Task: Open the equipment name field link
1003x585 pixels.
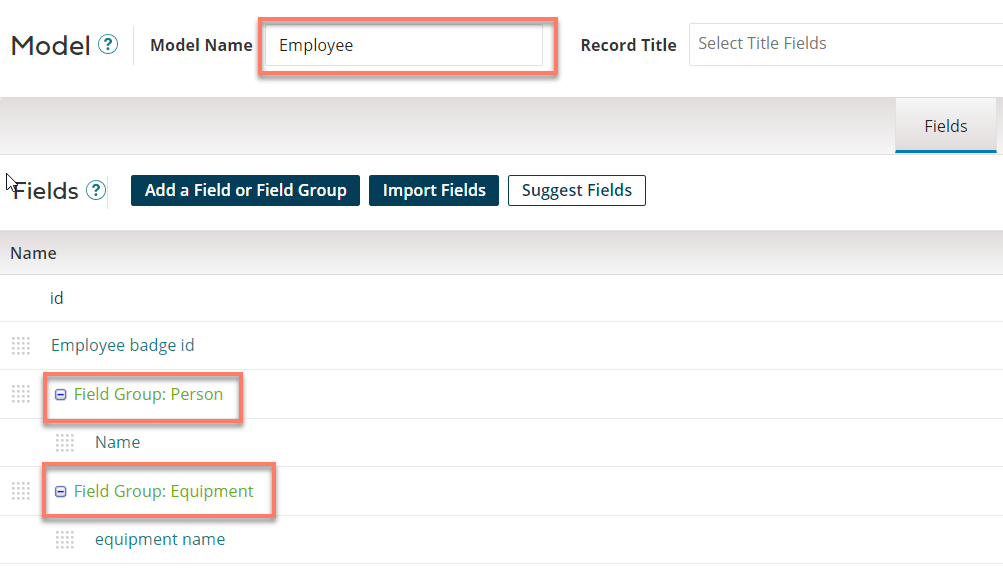Action: pos(160,539)
